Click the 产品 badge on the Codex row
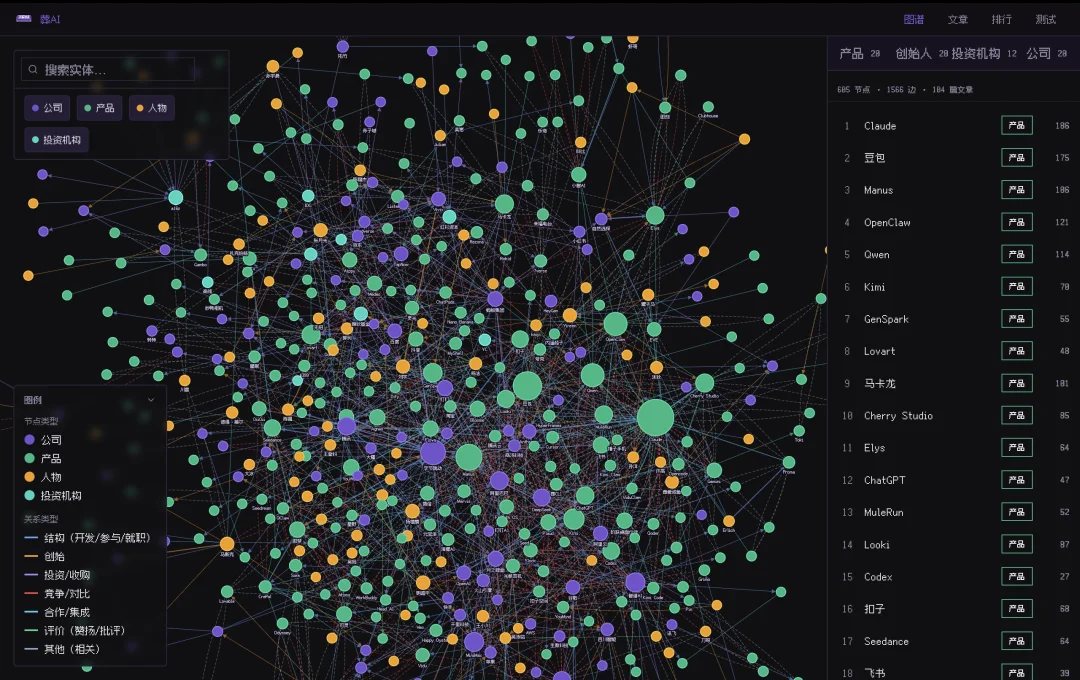1080x680 pixels. (x=1017, y=577)
